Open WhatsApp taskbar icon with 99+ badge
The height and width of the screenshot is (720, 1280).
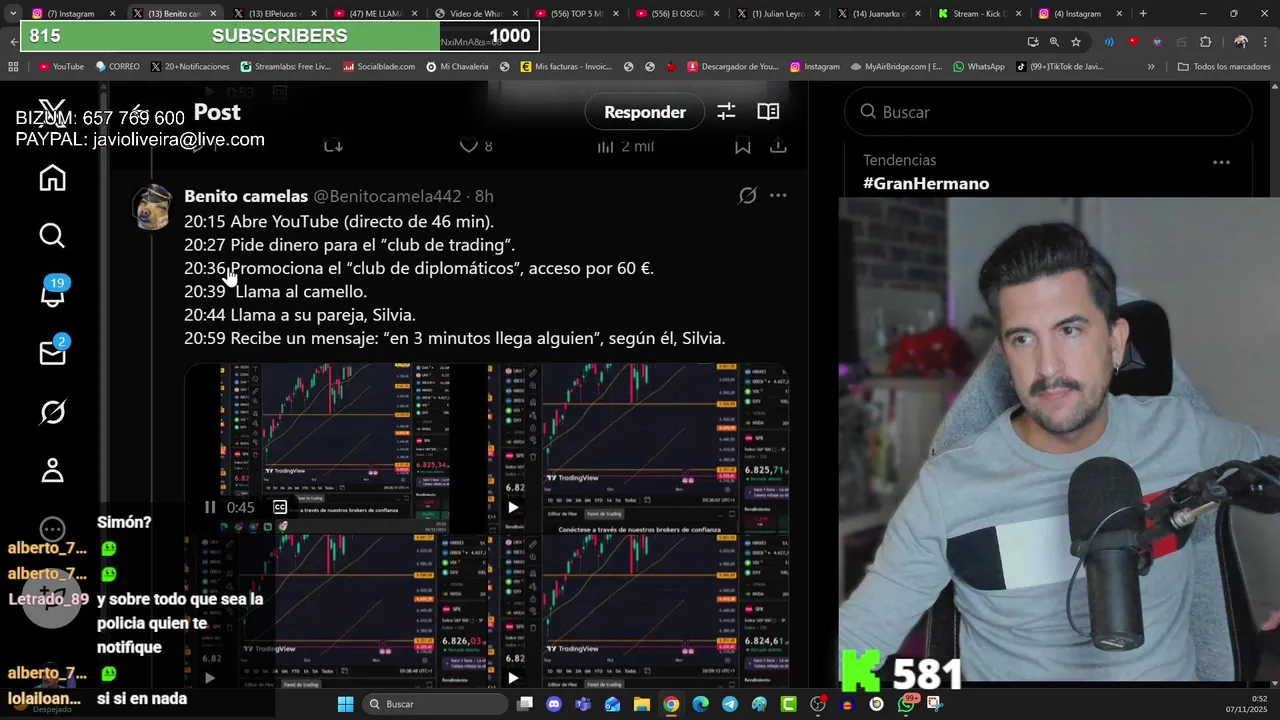click(x=906, y=704)
